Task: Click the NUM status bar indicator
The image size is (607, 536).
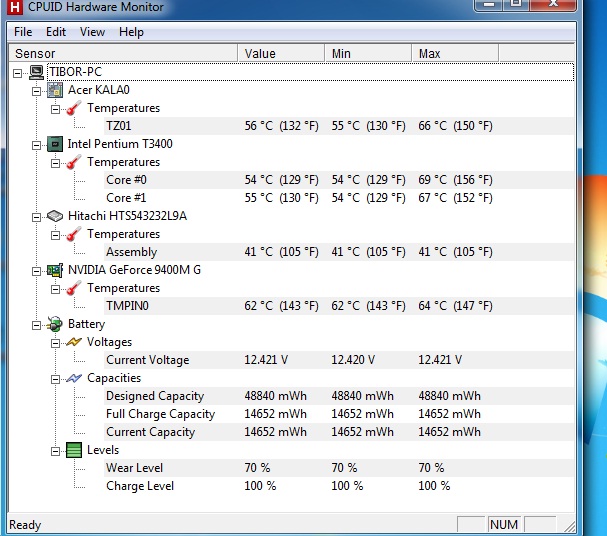Action: click(504, 525)
